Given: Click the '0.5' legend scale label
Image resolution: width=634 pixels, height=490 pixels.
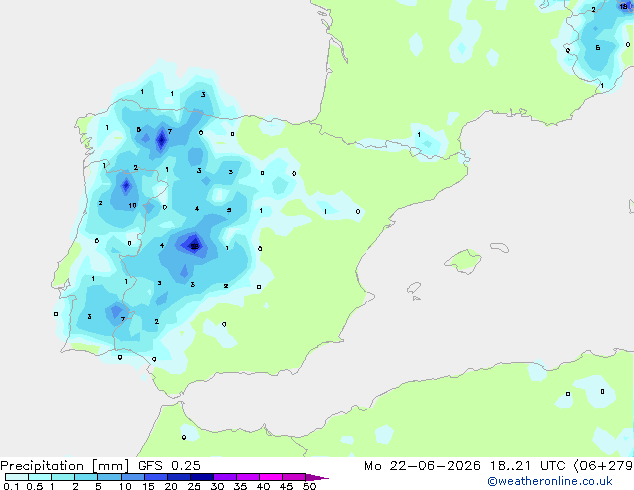Looking at the screenshot, I should [x=34, y=486].
